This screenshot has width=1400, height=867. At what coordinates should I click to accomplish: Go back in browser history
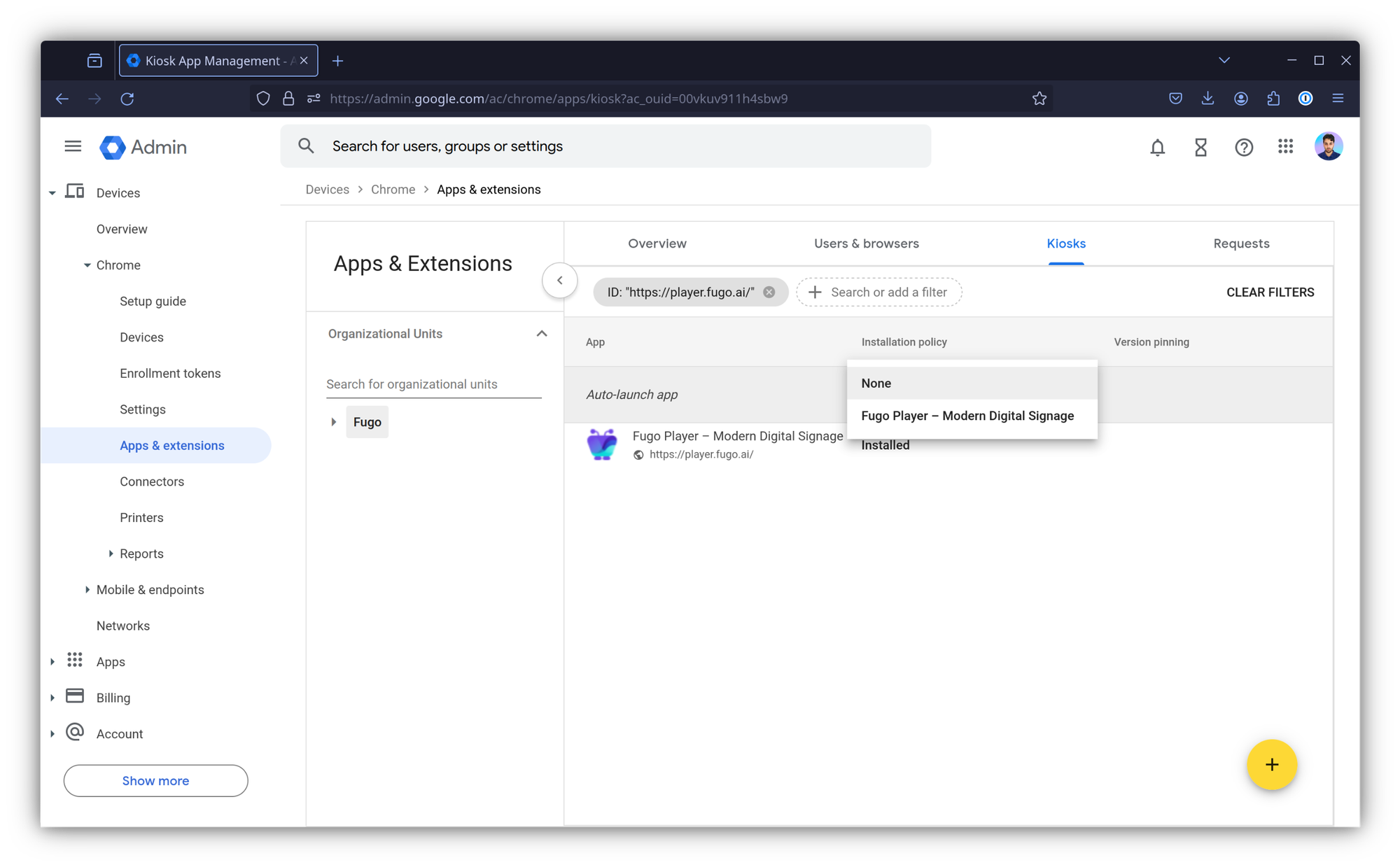tap(62, 99)
